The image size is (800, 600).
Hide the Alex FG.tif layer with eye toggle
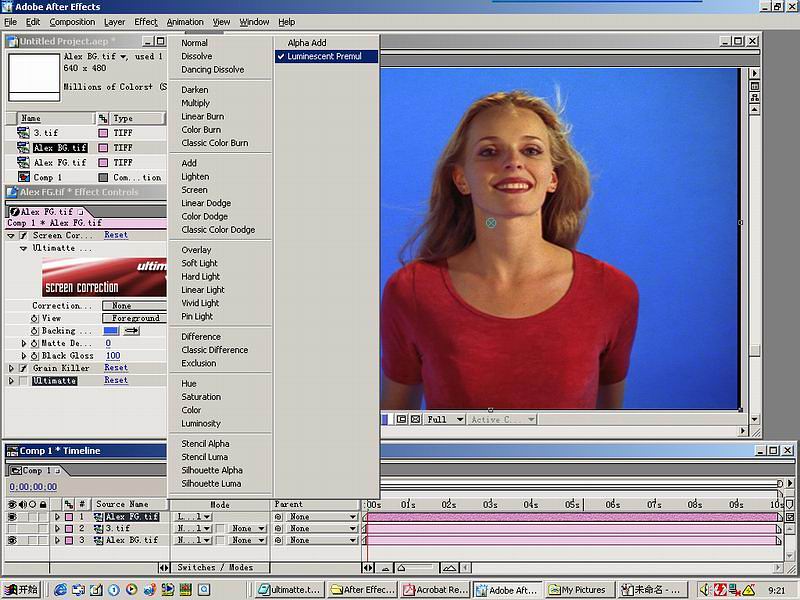[x=12, y=517]
